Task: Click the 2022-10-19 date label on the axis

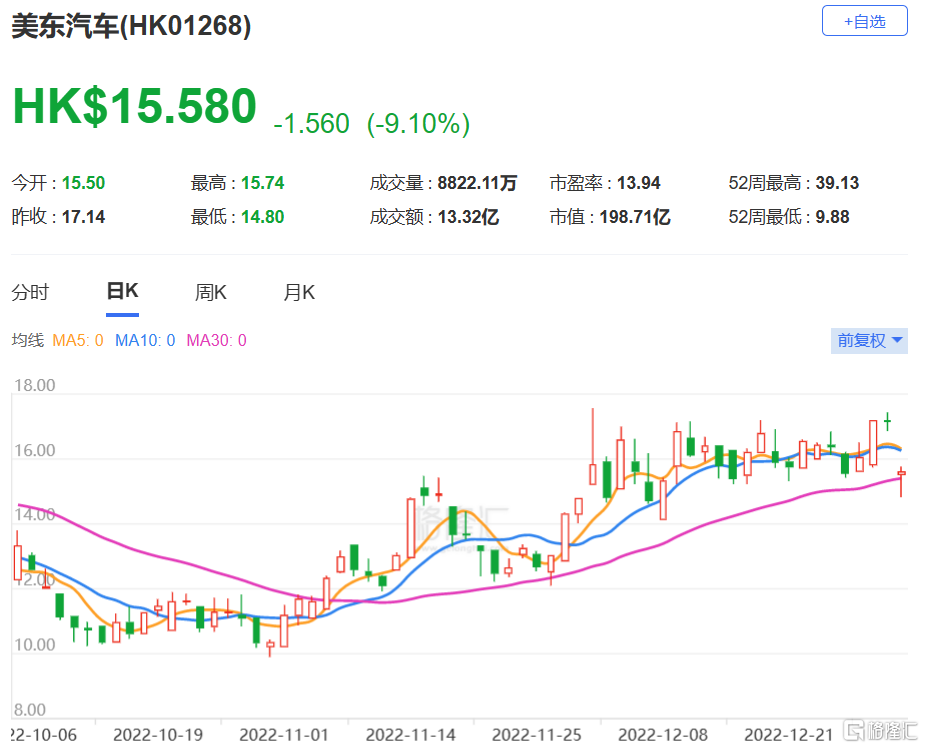Action: point(158,735)
